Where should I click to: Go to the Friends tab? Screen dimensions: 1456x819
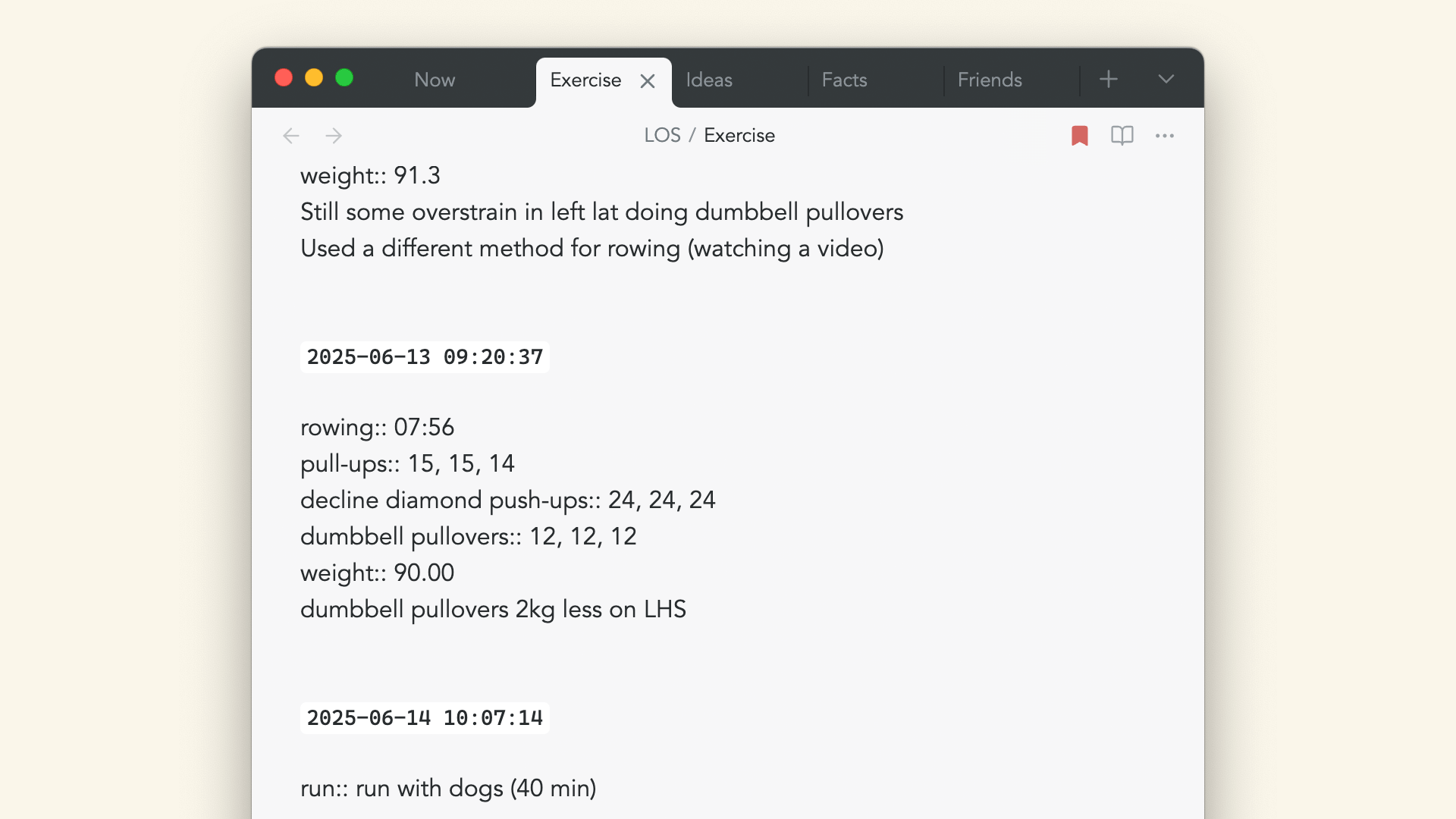990,80
